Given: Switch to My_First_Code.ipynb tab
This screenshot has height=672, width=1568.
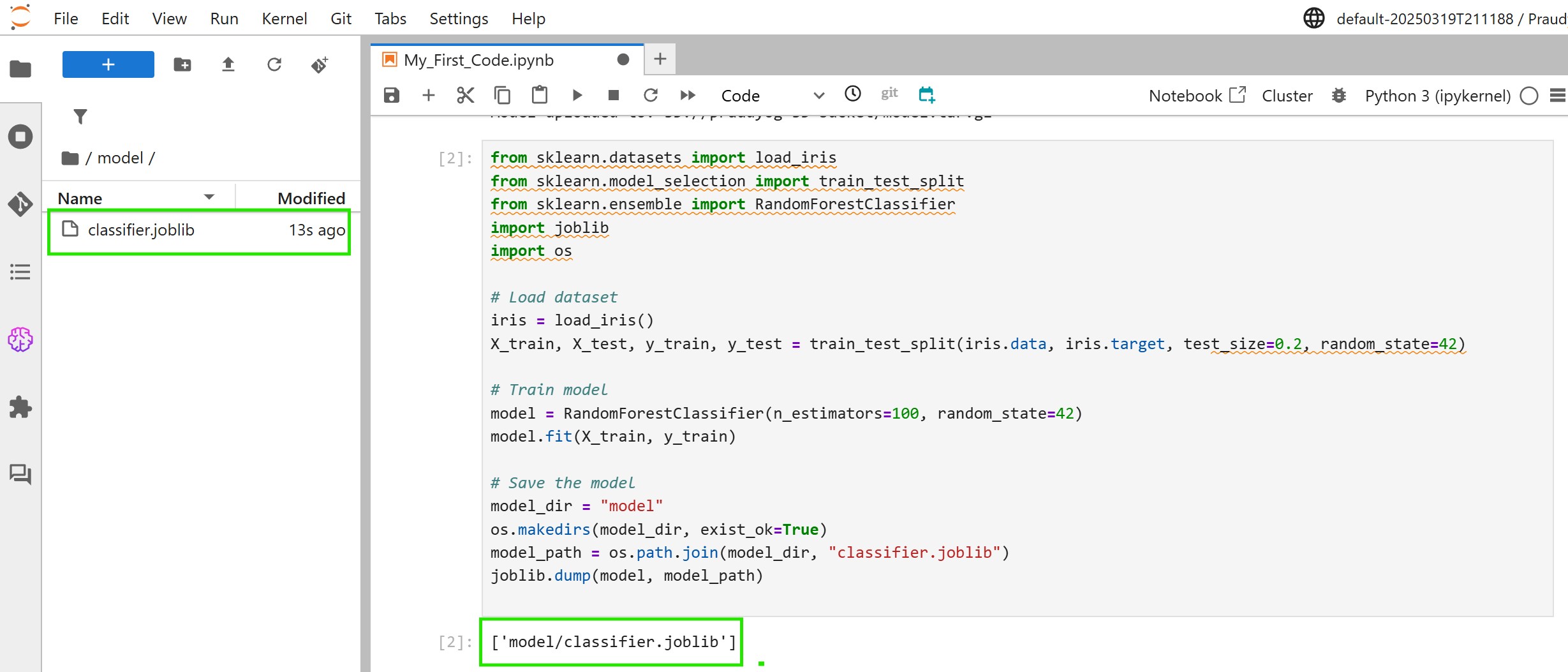Looking at the screenshot, I should point(478,60).
